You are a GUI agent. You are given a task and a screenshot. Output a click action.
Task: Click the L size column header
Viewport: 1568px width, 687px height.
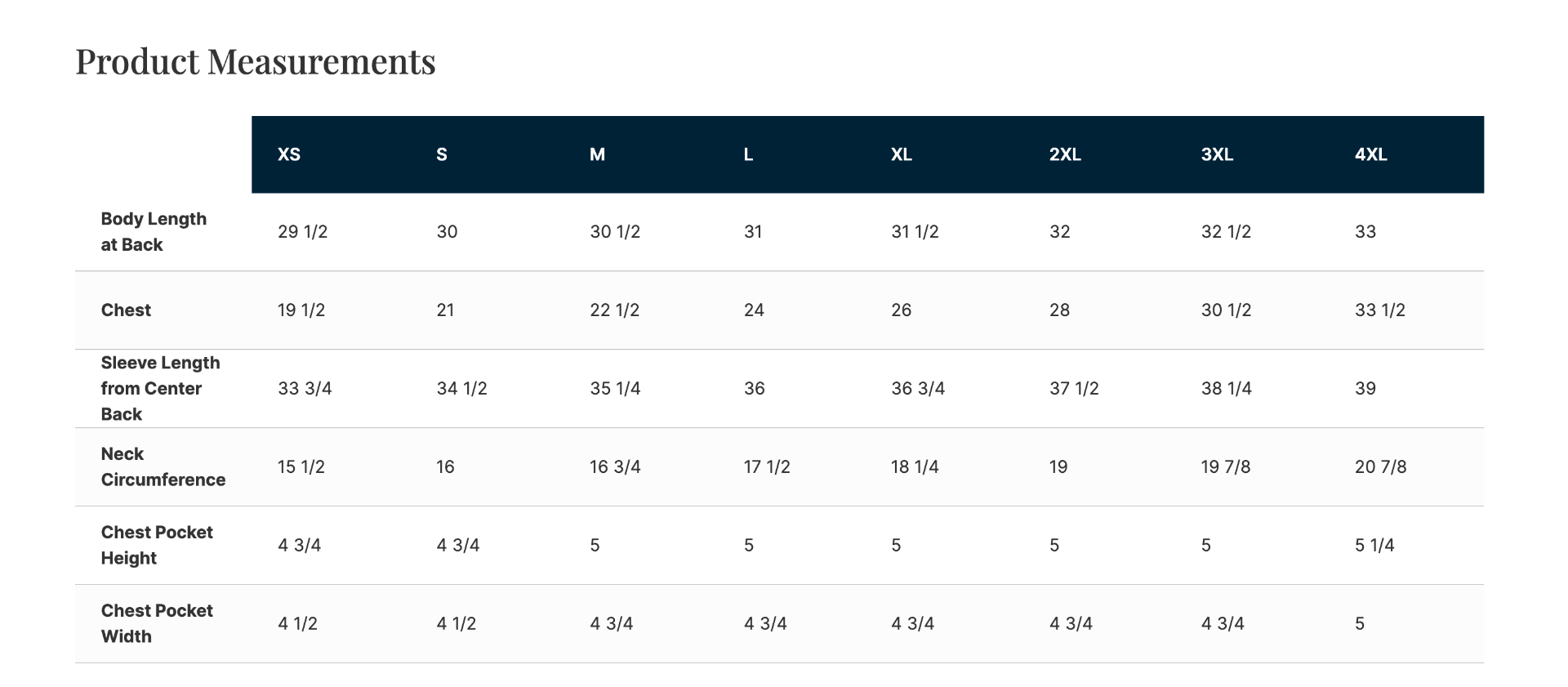748,154
